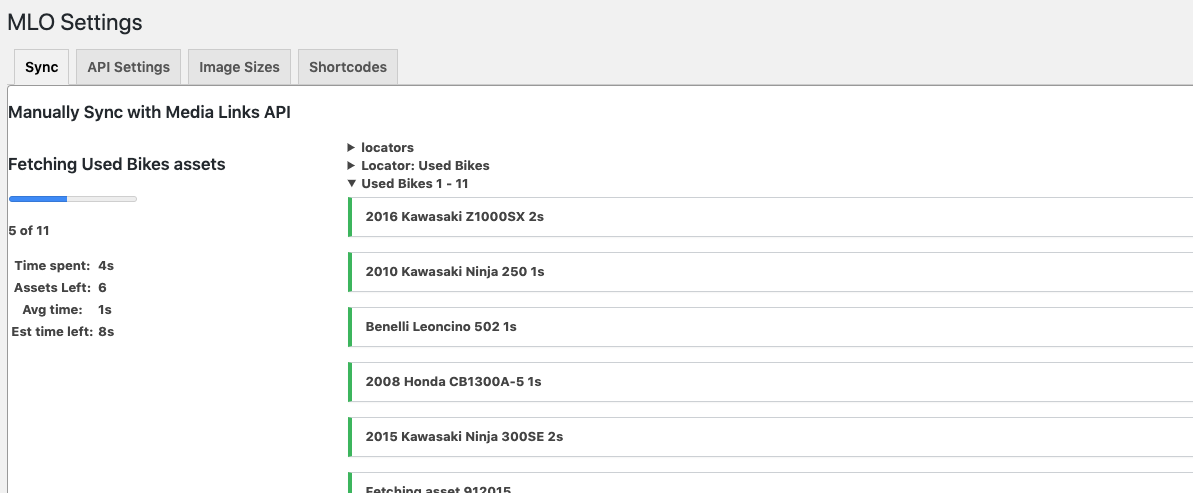Switch to the Sync tab
This screenshot has height=493, width=1193.
click(x=42, y=67)
